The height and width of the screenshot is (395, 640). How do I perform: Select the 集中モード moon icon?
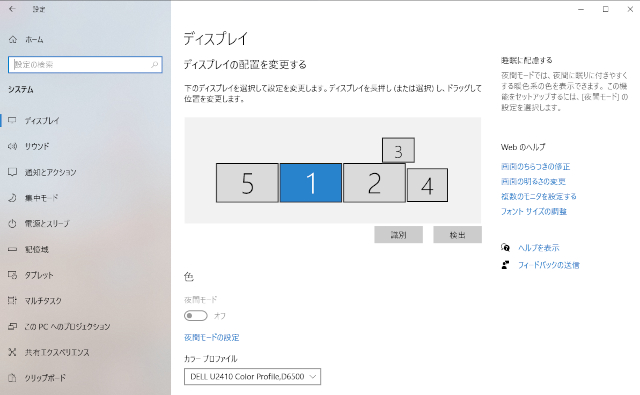(12, 198)
